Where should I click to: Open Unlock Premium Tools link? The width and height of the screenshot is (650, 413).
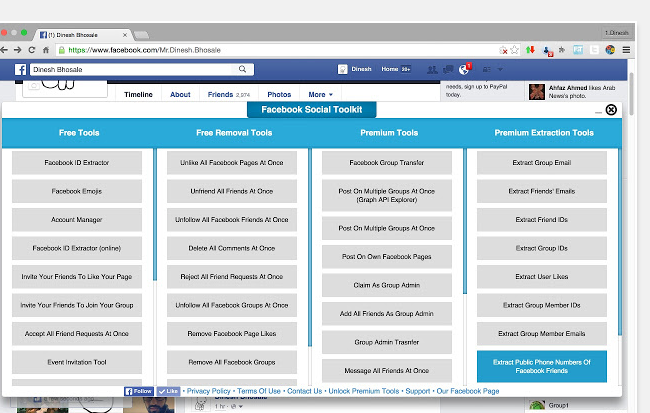click(364, 391)
